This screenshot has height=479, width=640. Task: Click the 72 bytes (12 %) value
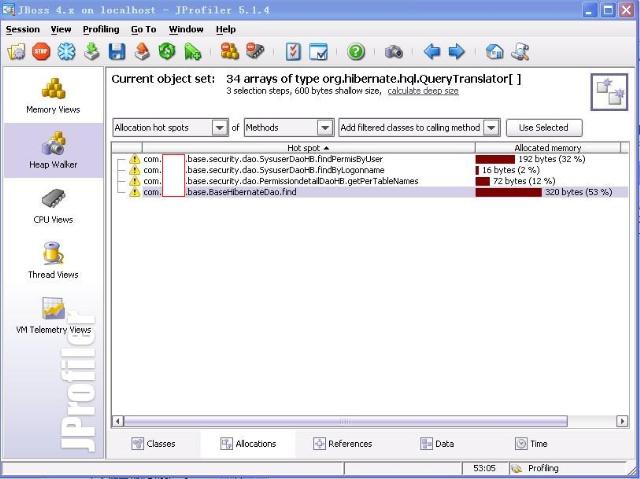[524, 181]
